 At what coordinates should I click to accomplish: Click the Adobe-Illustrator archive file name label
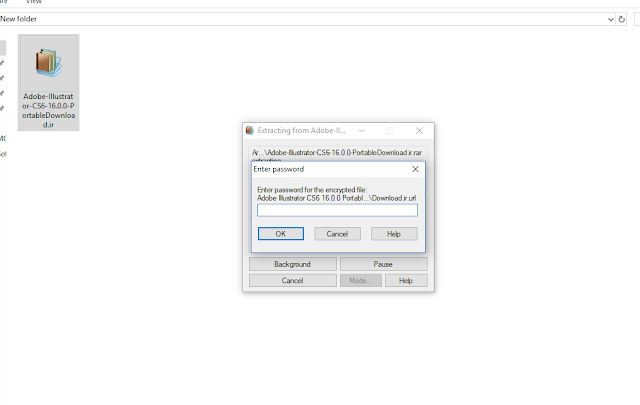(x=49, y=110)
